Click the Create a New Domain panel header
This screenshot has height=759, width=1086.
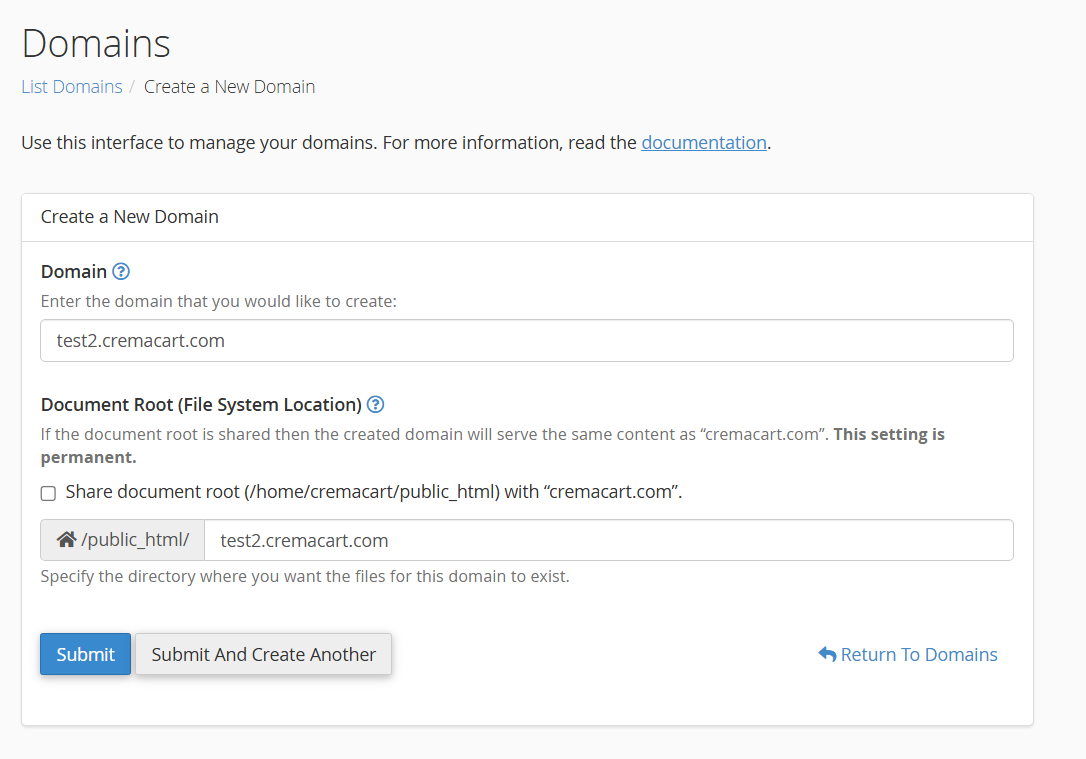(x=130, y=217)
